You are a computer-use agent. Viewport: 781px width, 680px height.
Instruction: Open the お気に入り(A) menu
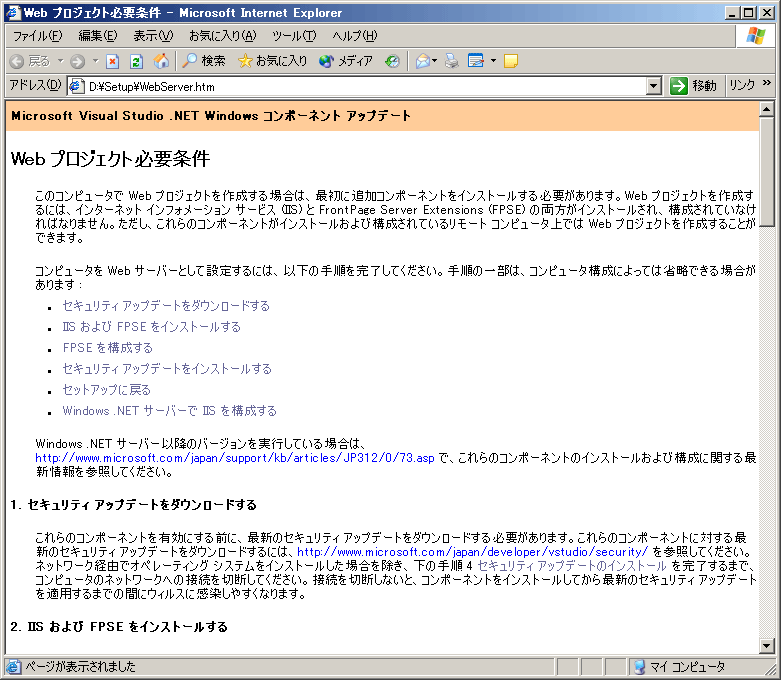(223, 36)
